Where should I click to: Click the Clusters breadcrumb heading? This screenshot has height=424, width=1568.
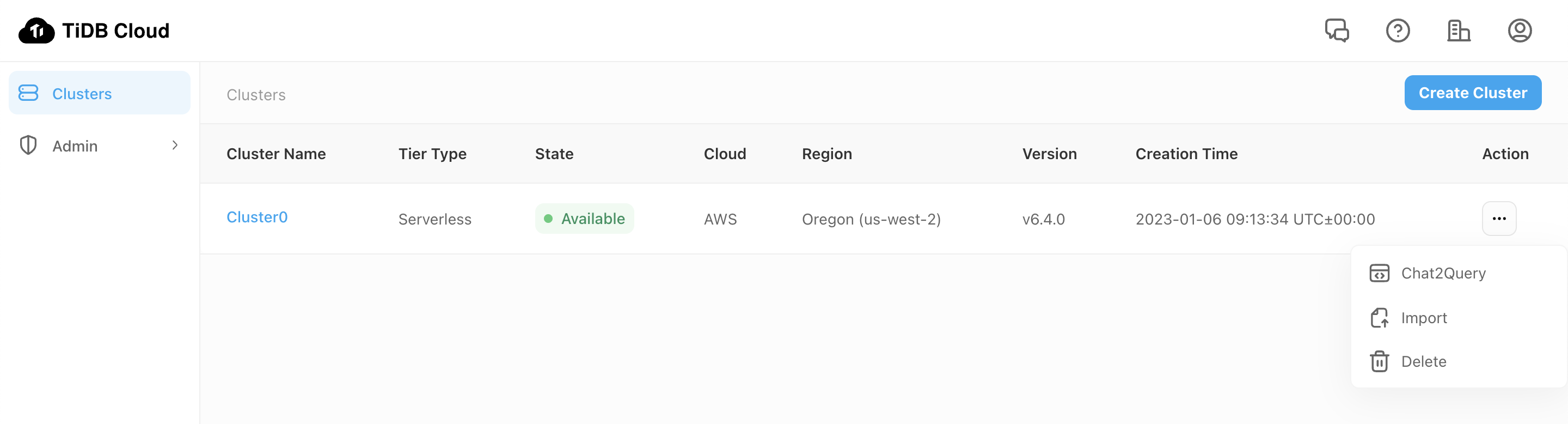tap(256, 95)
